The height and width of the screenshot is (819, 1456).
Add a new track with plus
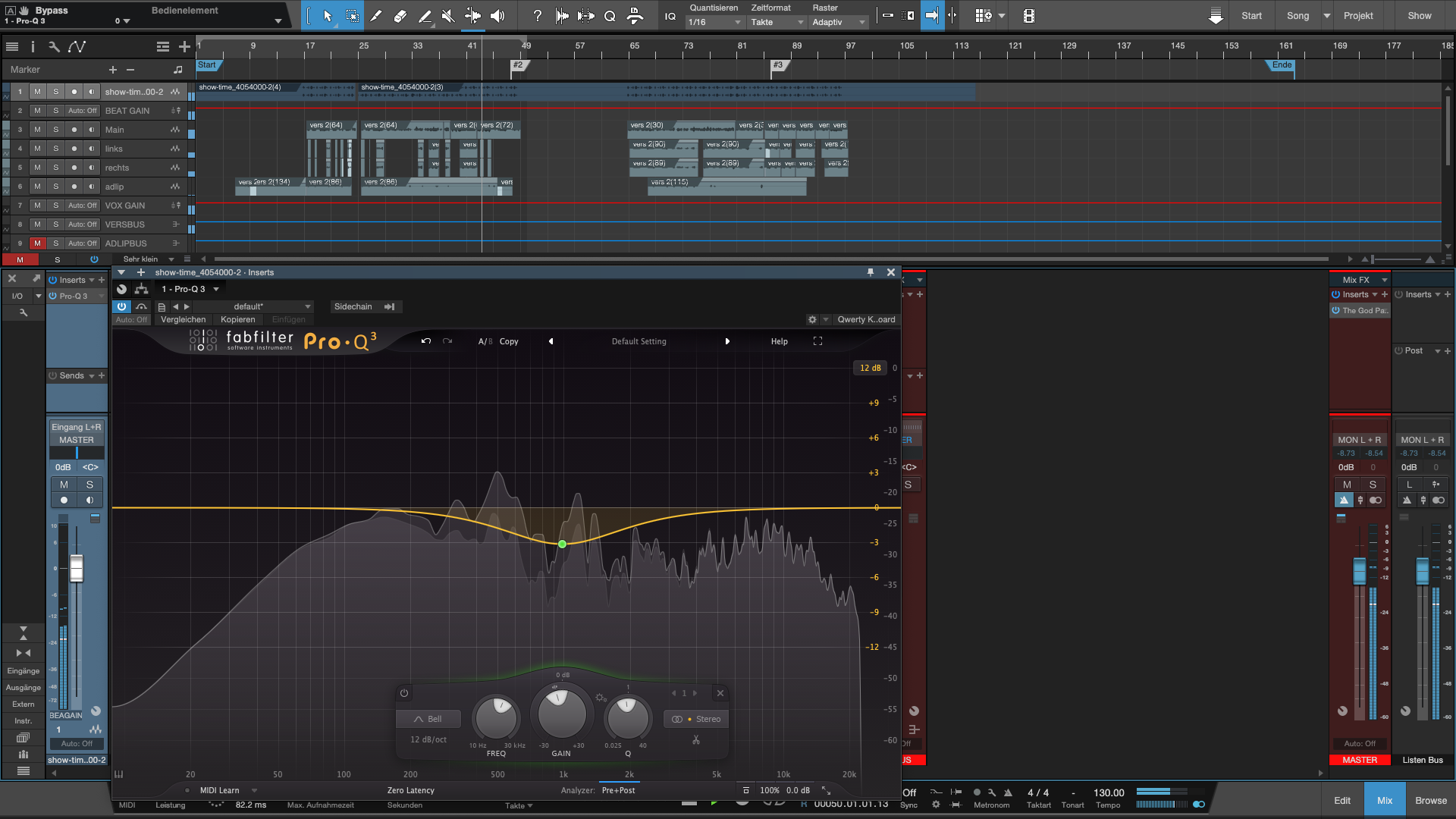[184, 47]
